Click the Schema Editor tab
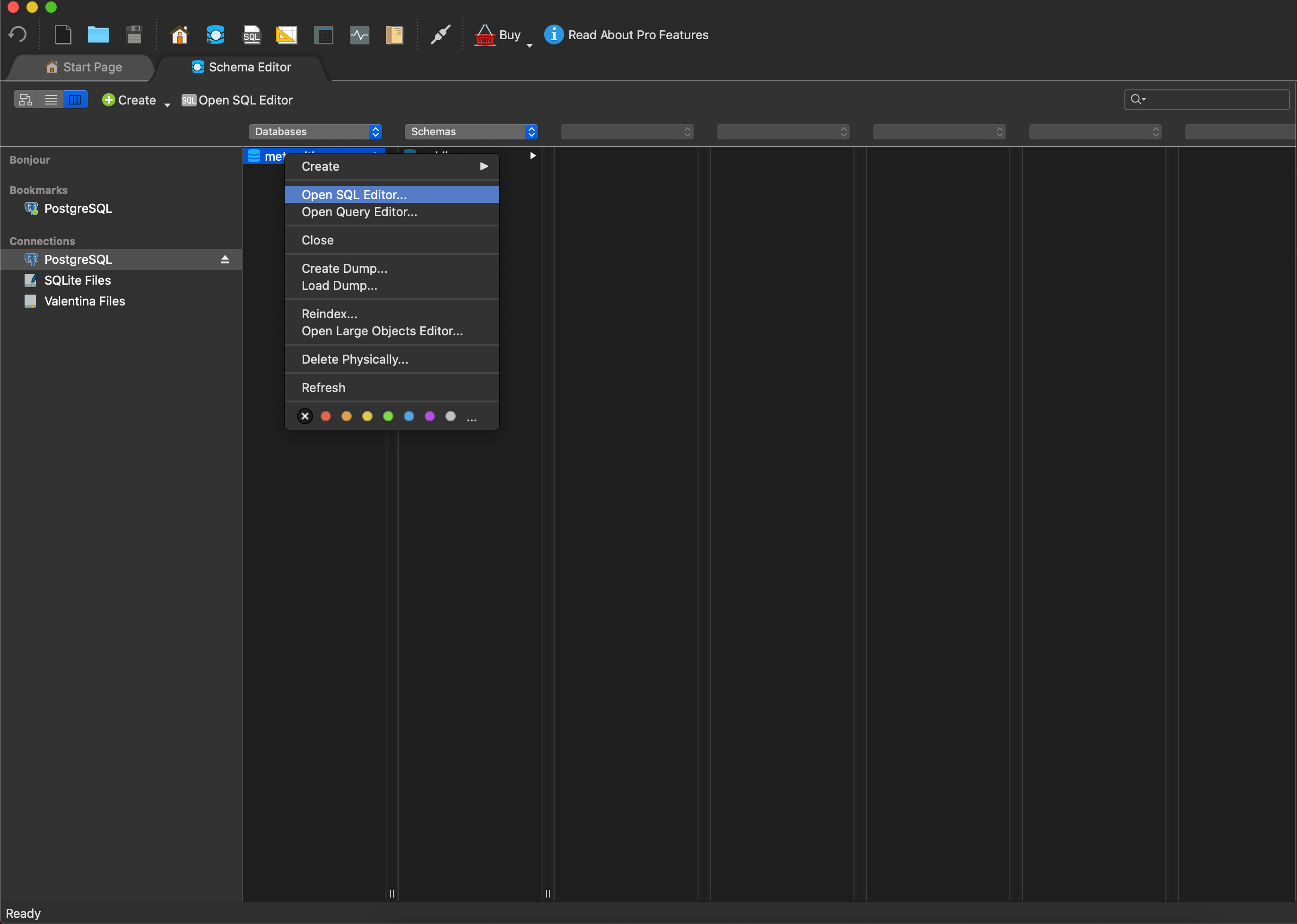This screenshot has width=1297, height=924. pos(242,67)
